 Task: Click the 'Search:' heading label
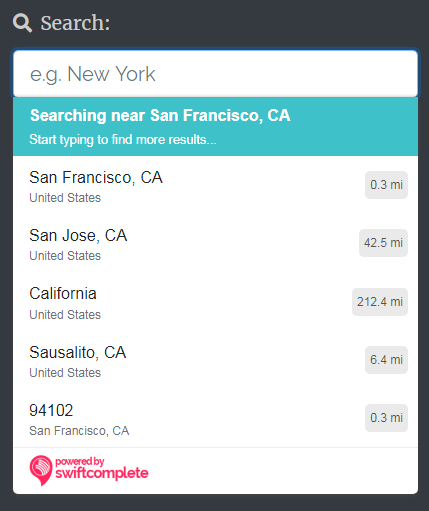75,23
